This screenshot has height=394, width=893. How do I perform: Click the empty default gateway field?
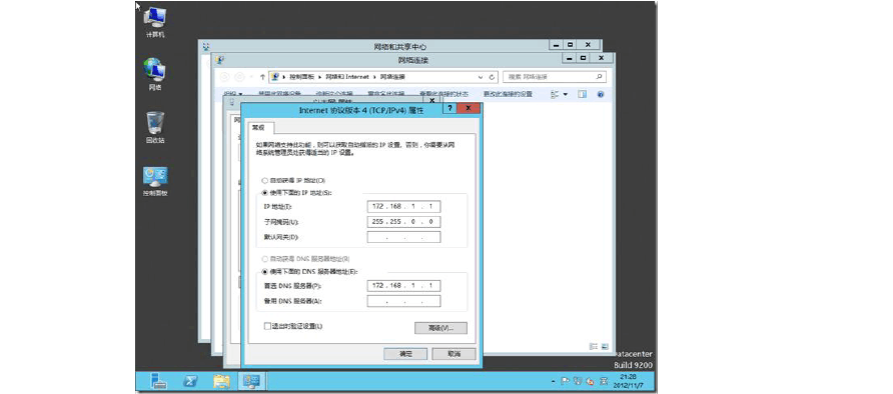pos(404,237)
